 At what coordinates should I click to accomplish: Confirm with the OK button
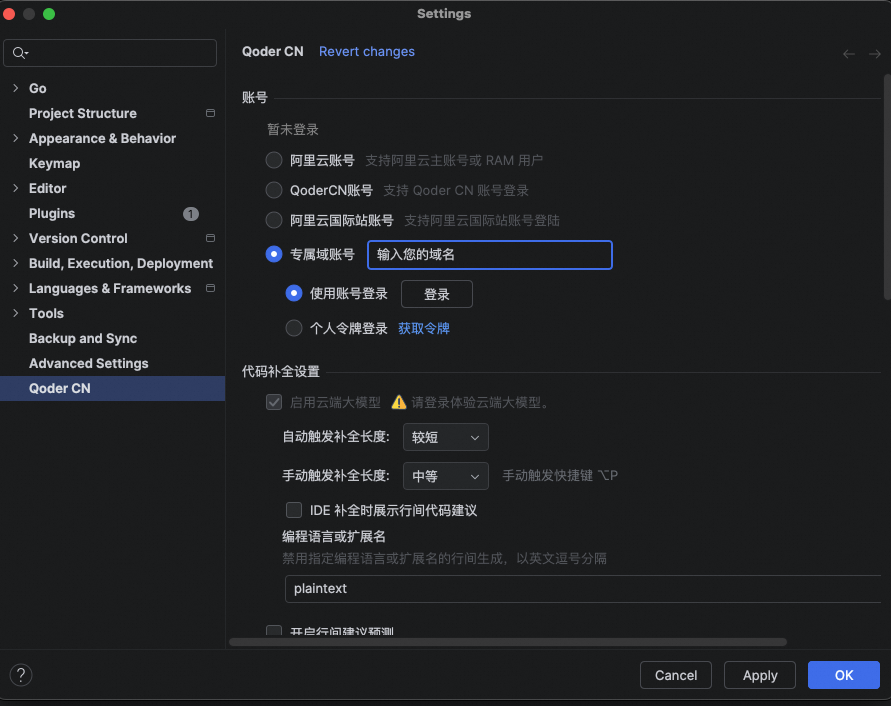click(x=844, y=675)
